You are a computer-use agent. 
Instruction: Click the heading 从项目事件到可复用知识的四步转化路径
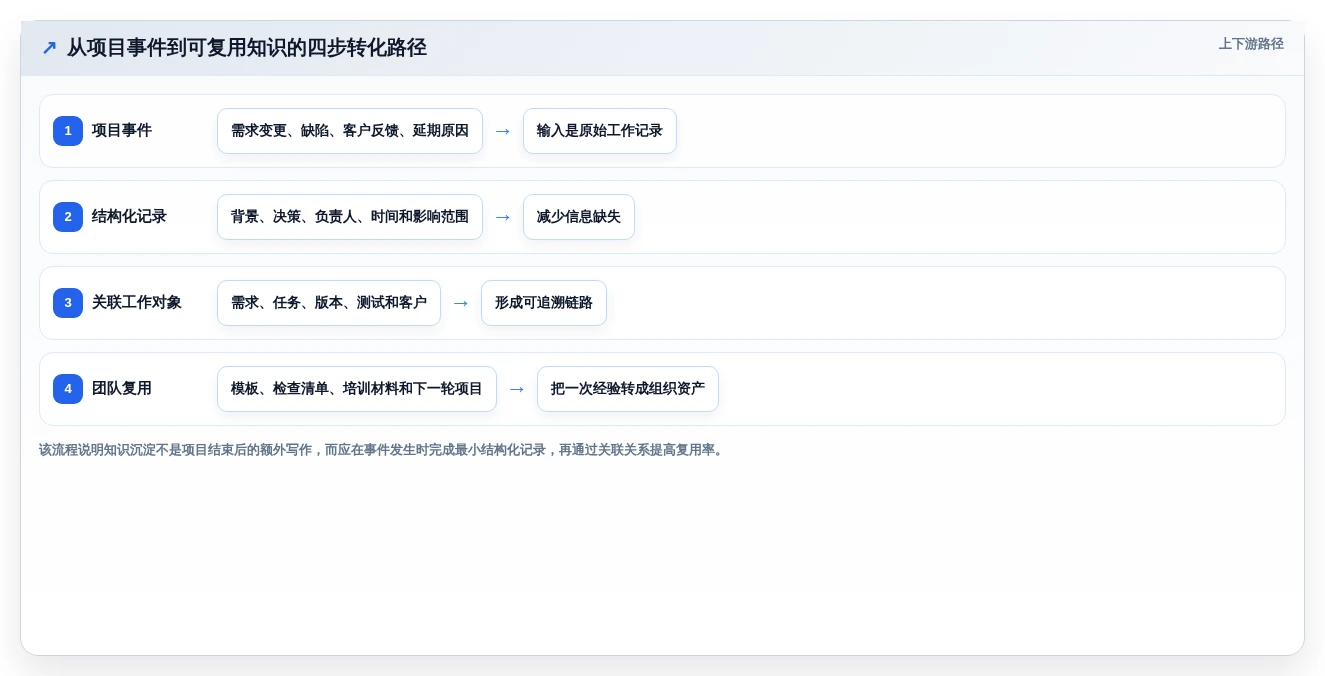(247, 48)
